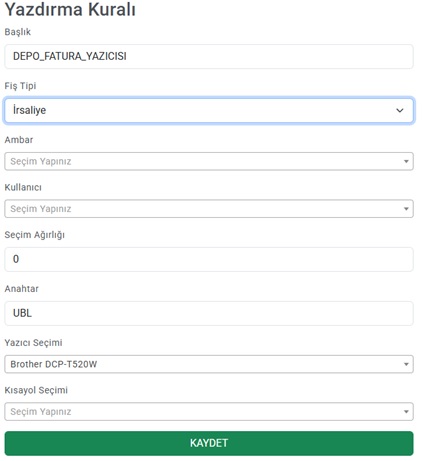Screen dimensions: 422x461
Task: Click the Anahtar field containing UBL
Action: [x=209, y=313]
